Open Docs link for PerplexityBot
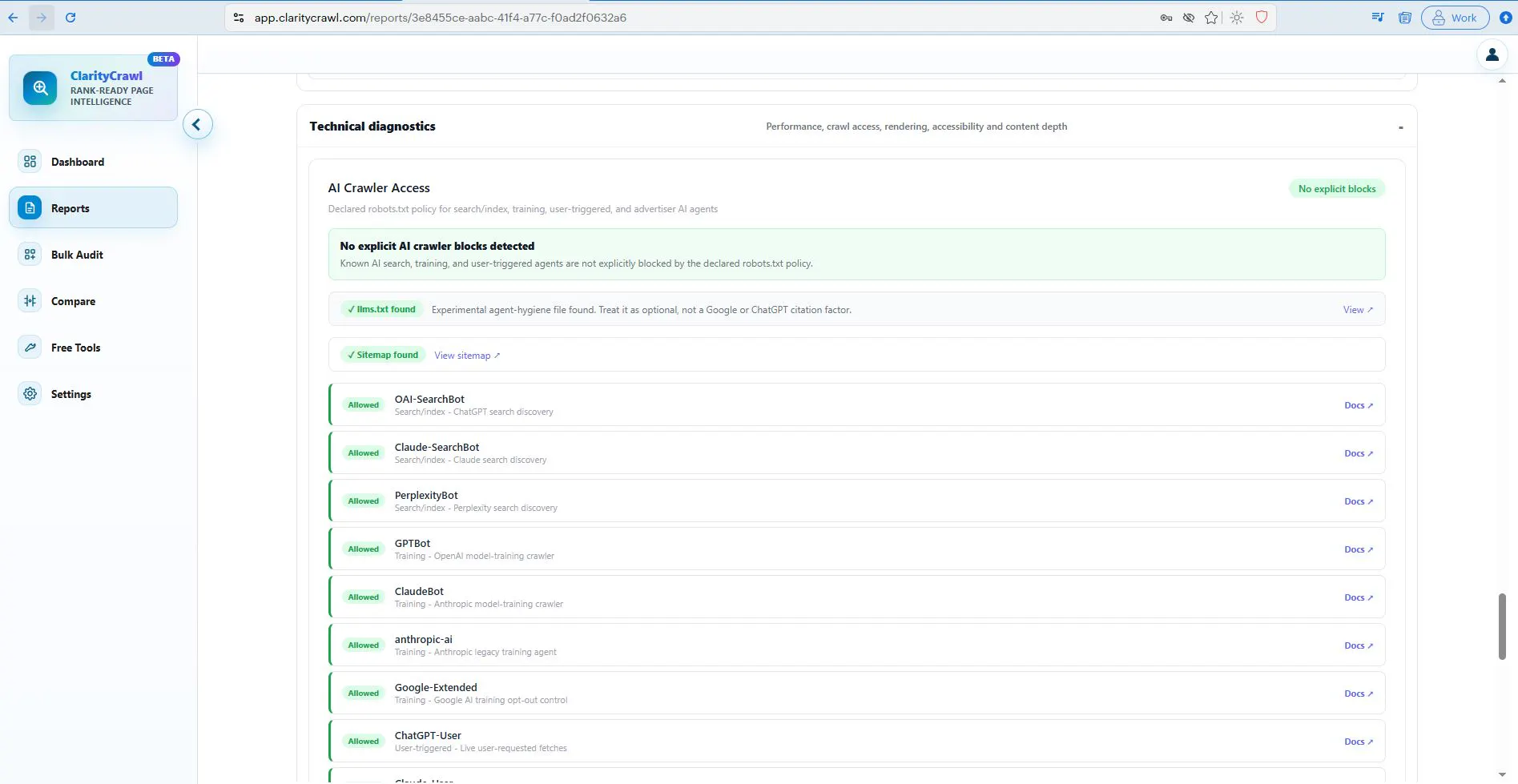The width and height of the screenshot is (1518, 784). 1358,501
